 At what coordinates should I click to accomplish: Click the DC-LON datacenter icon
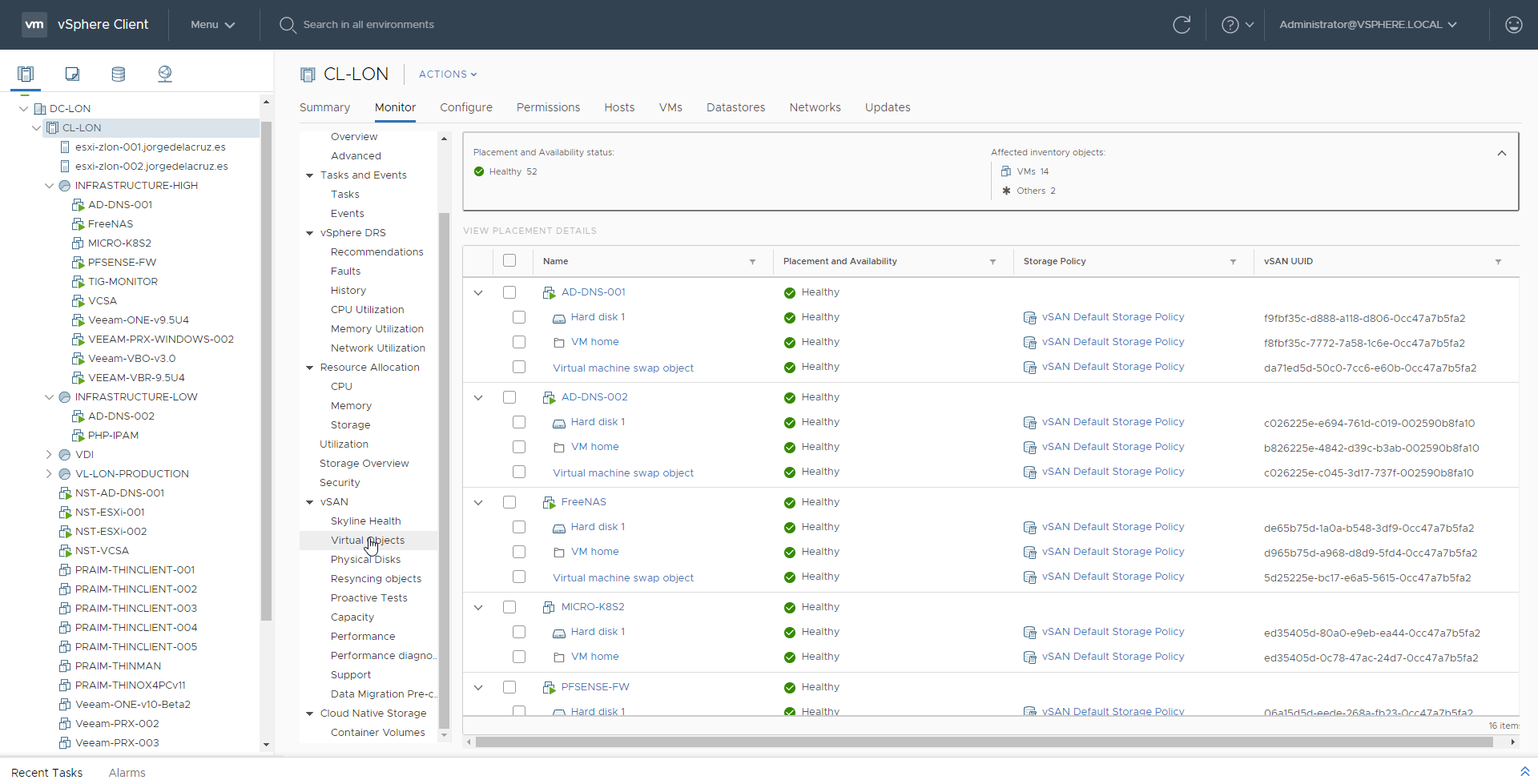tap(39, 109)
